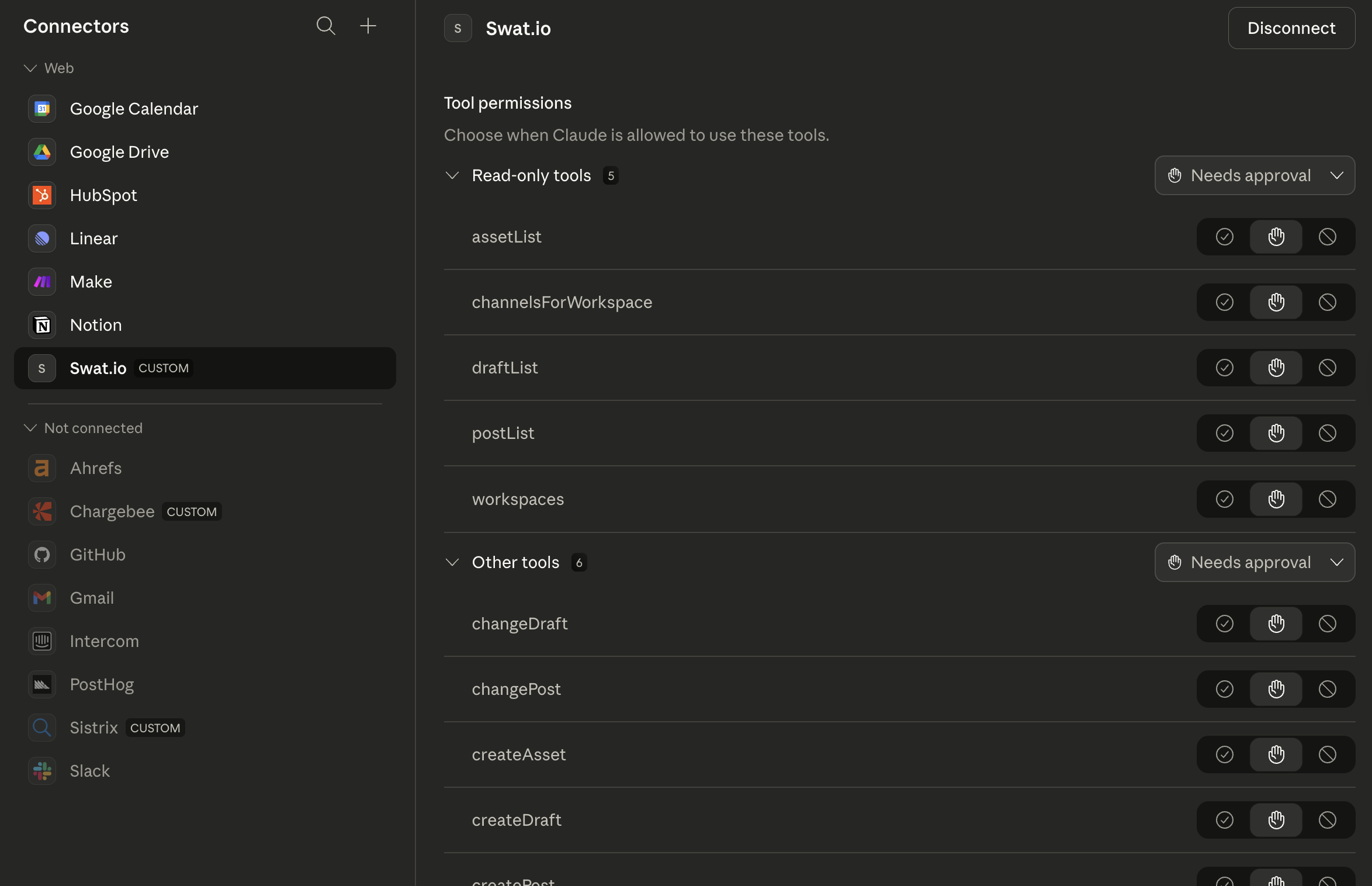This screenshot has height=886, width=1372.
Task: Block the workspaces tool
Action: (x=1328, y=499)
